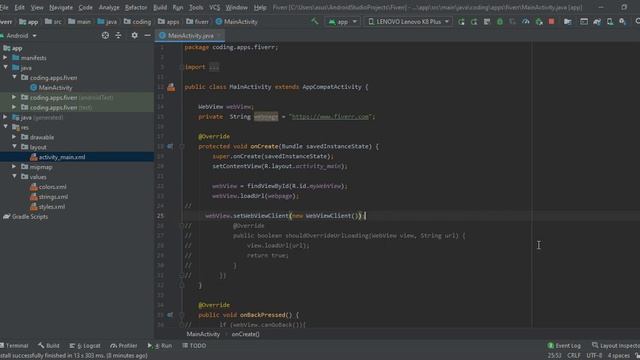The width and height of the screenshot is (640, 360).
Task: Open the Build tool window
Action: coord(49,346)
